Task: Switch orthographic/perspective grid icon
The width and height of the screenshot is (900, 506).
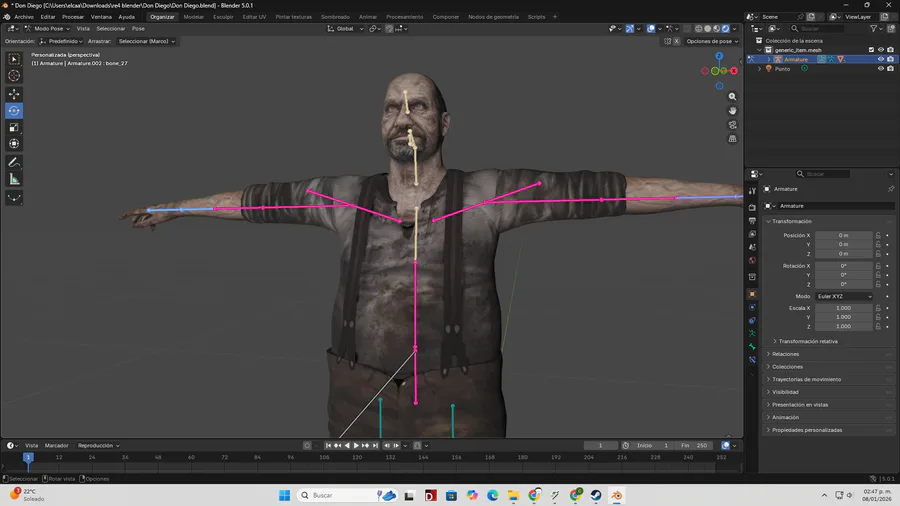Action: click(x=732, y=139)
